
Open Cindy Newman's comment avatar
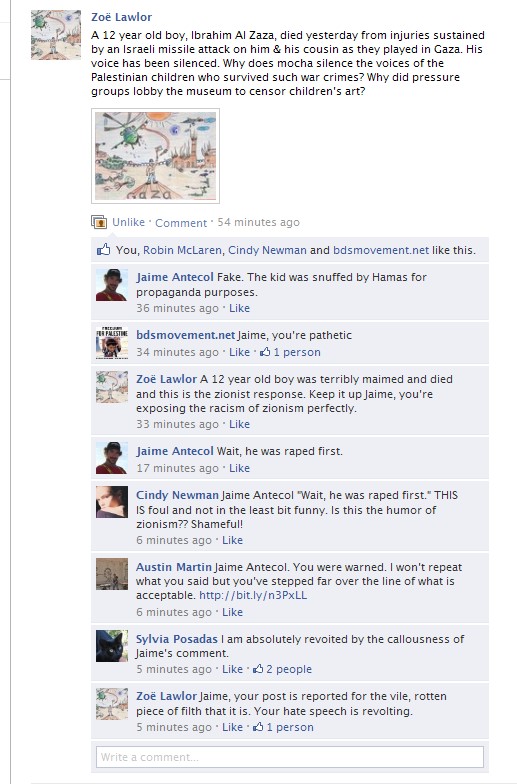(x=112, y=502)
